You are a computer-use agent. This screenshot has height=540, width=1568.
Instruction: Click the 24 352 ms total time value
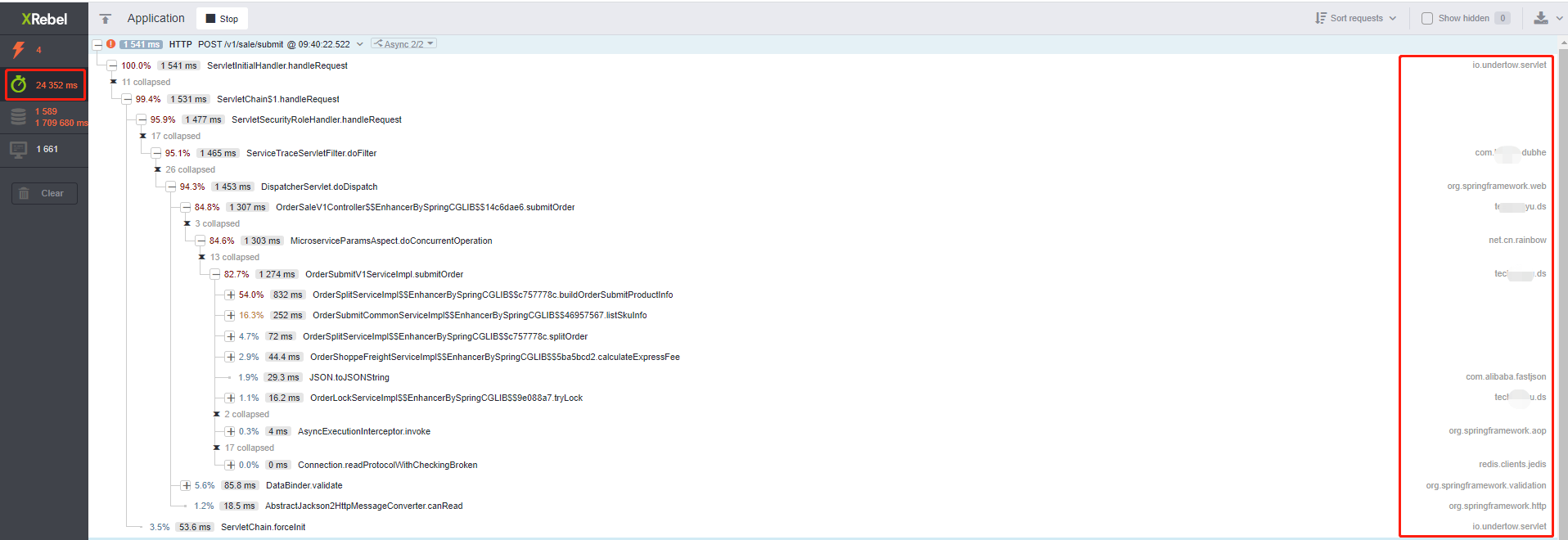point(56,85)
